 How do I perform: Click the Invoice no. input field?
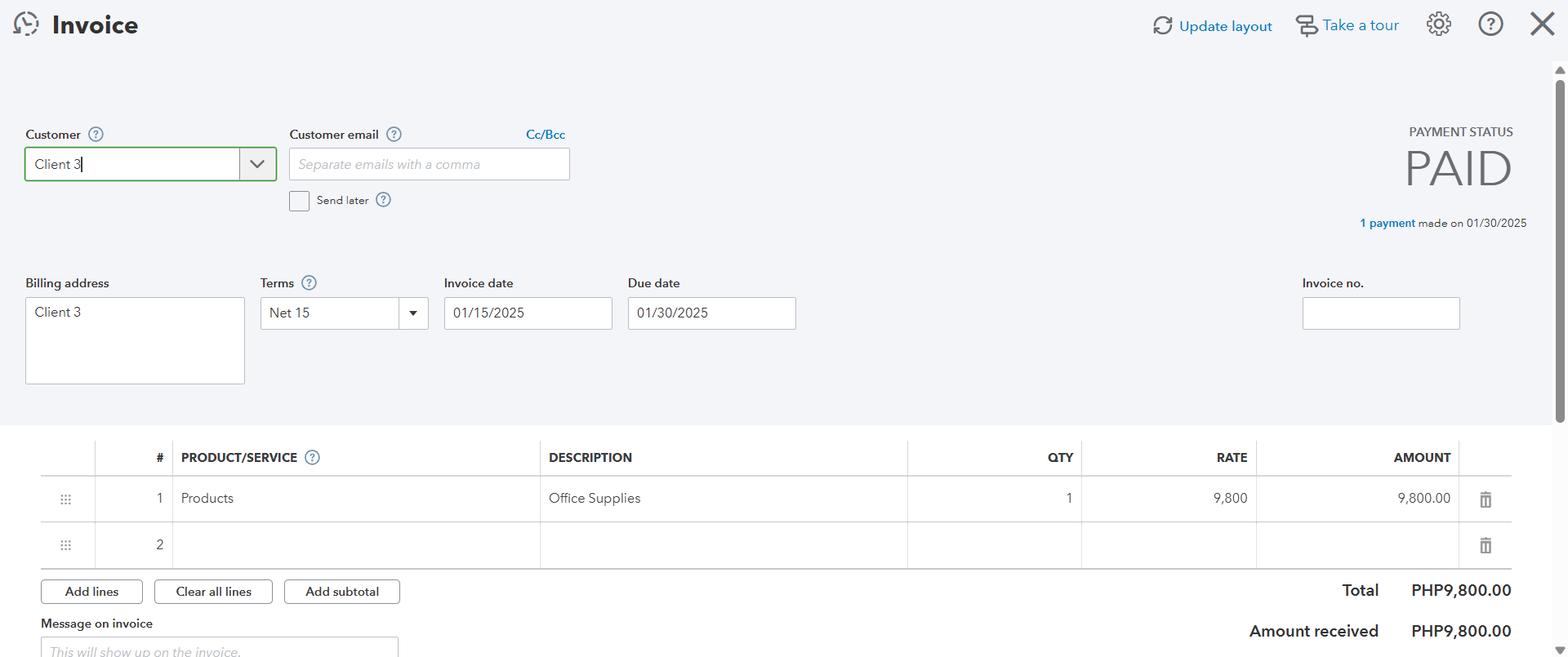[x=1380, y=313]
